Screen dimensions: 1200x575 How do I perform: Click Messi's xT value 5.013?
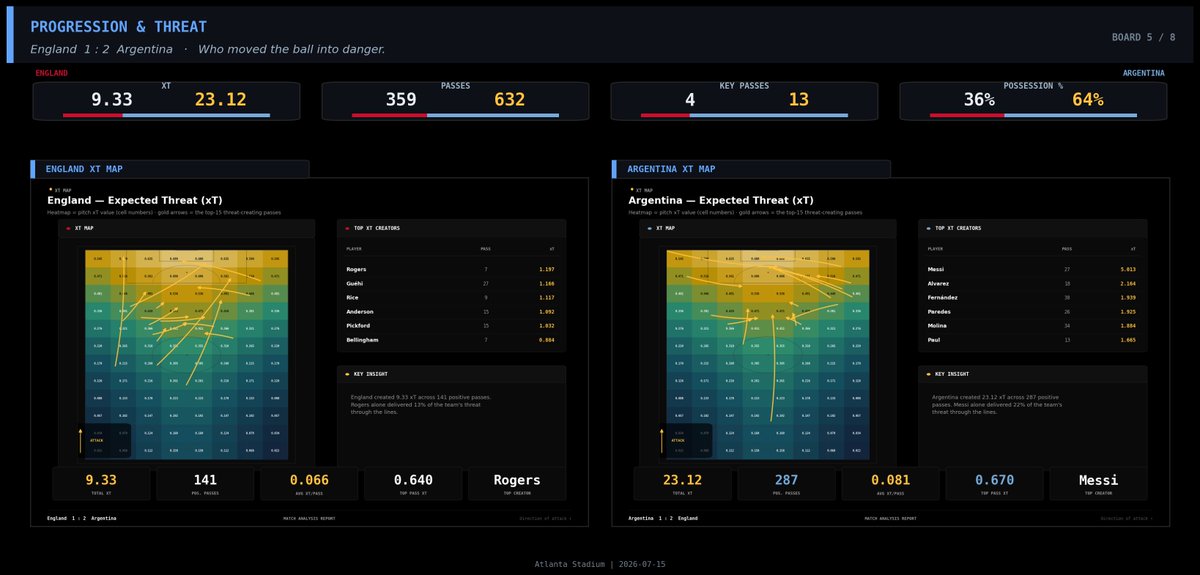tap(1126, 269)
